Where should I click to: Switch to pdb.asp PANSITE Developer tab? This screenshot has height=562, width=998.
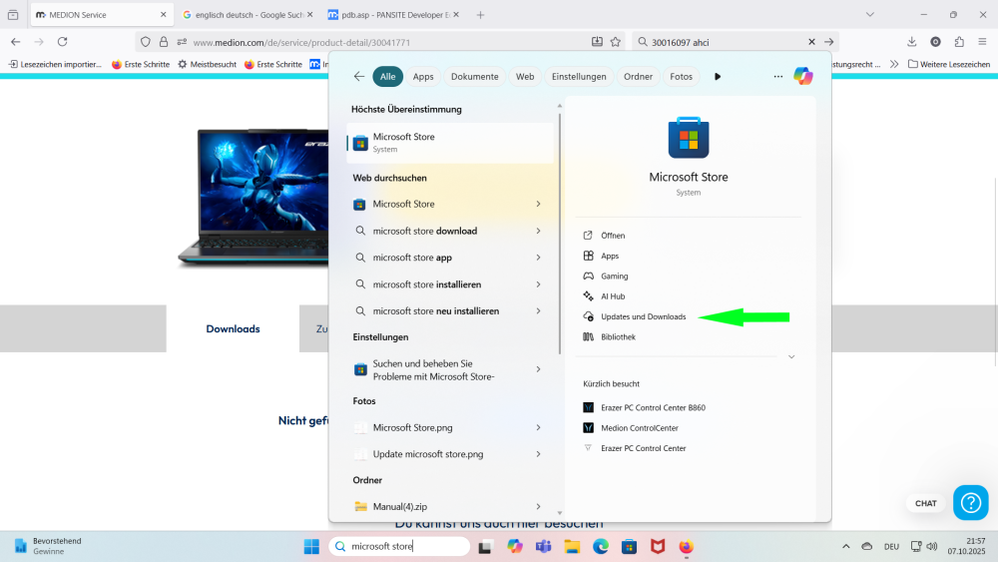point(393,15)
